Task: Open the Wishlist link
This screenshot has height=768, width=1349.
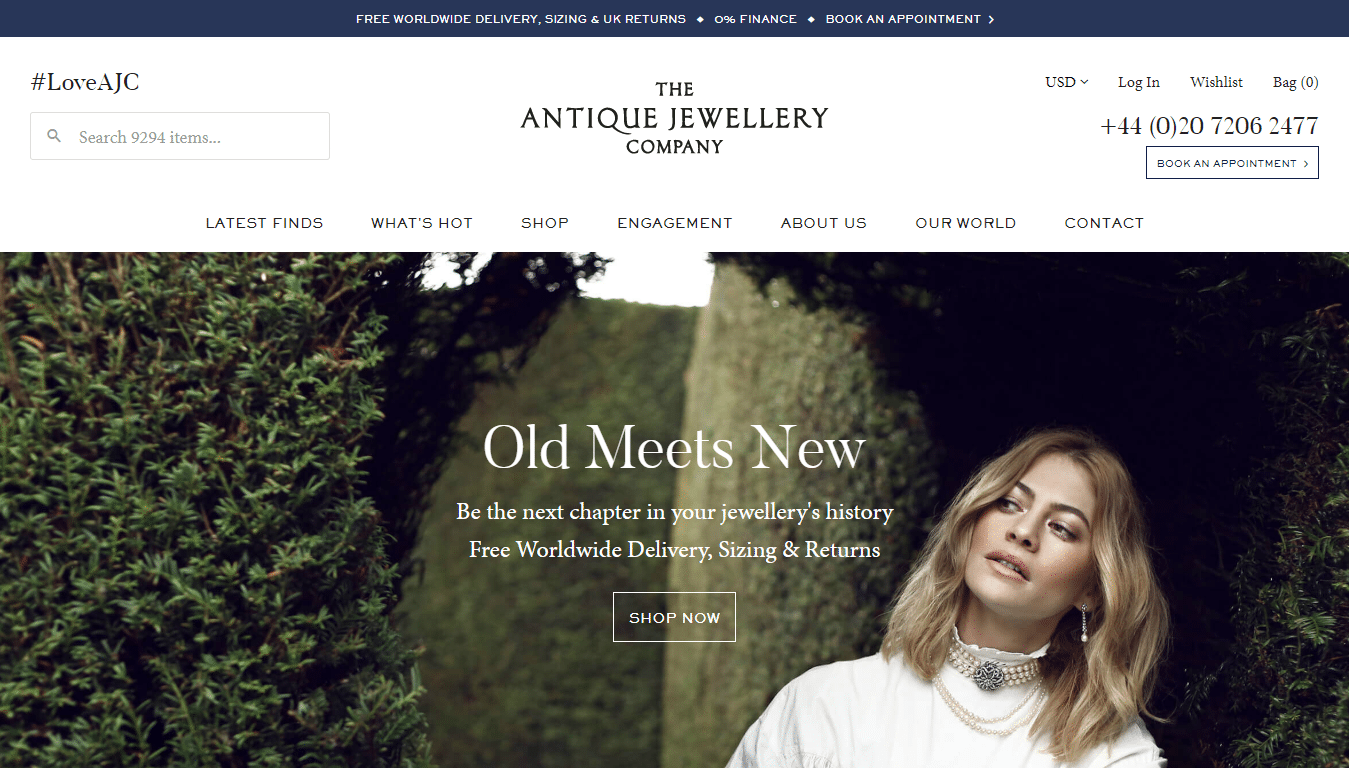Action: 1216,82
